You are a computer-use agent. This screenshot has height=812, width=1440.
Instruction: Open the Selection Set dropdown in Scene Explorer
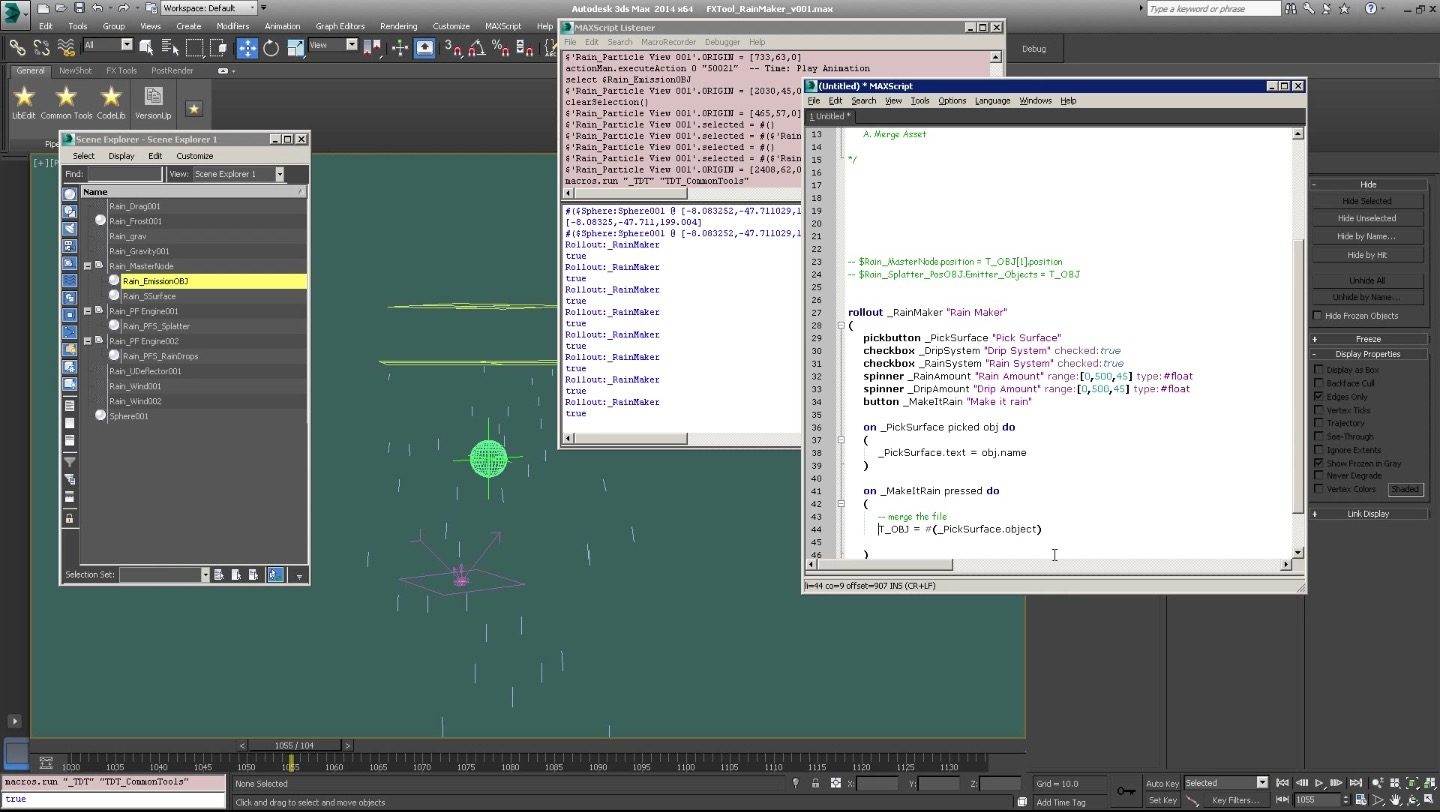[164, 575]
